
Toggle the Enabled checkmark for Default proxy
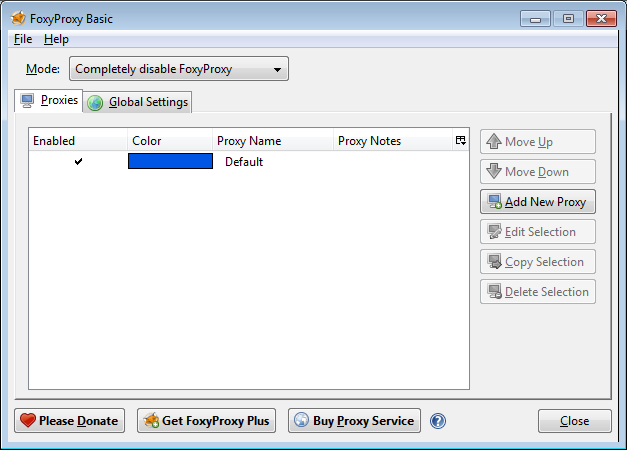click(x=78, y=161)
